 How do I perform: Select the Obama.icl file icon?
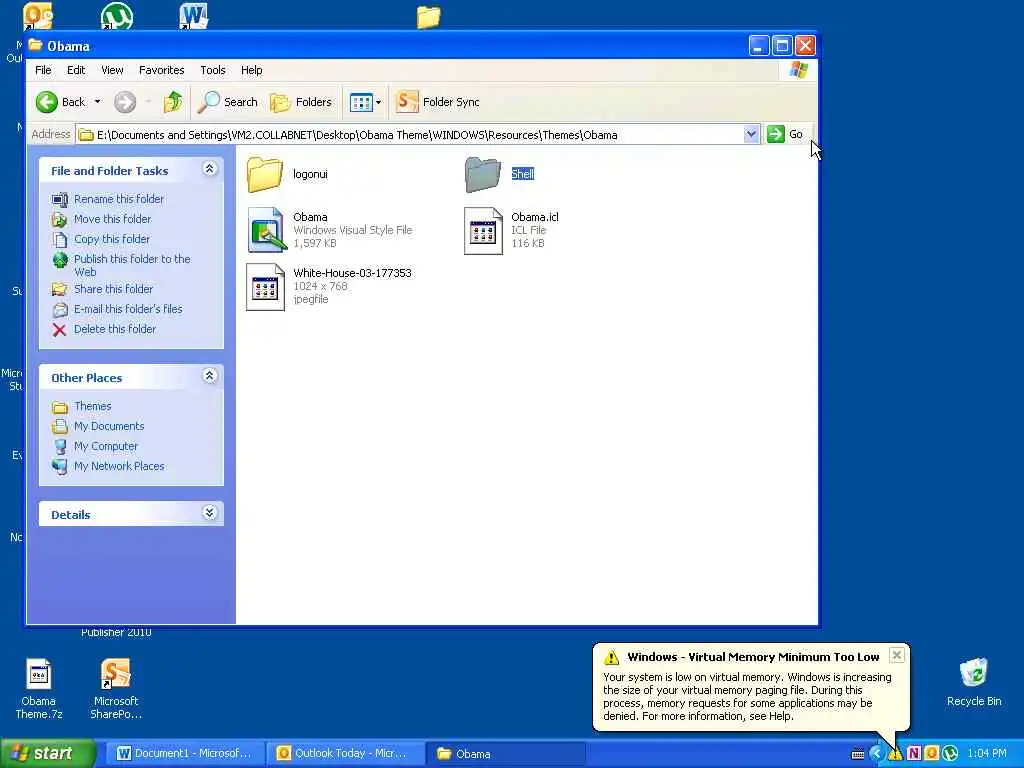coord(483,231)
